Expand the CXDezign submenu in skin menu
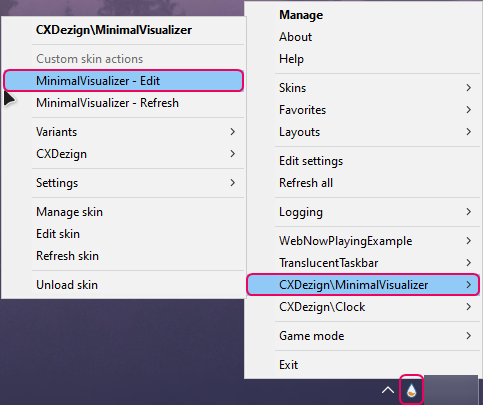 pyautogui.click(x=124, y=154)
